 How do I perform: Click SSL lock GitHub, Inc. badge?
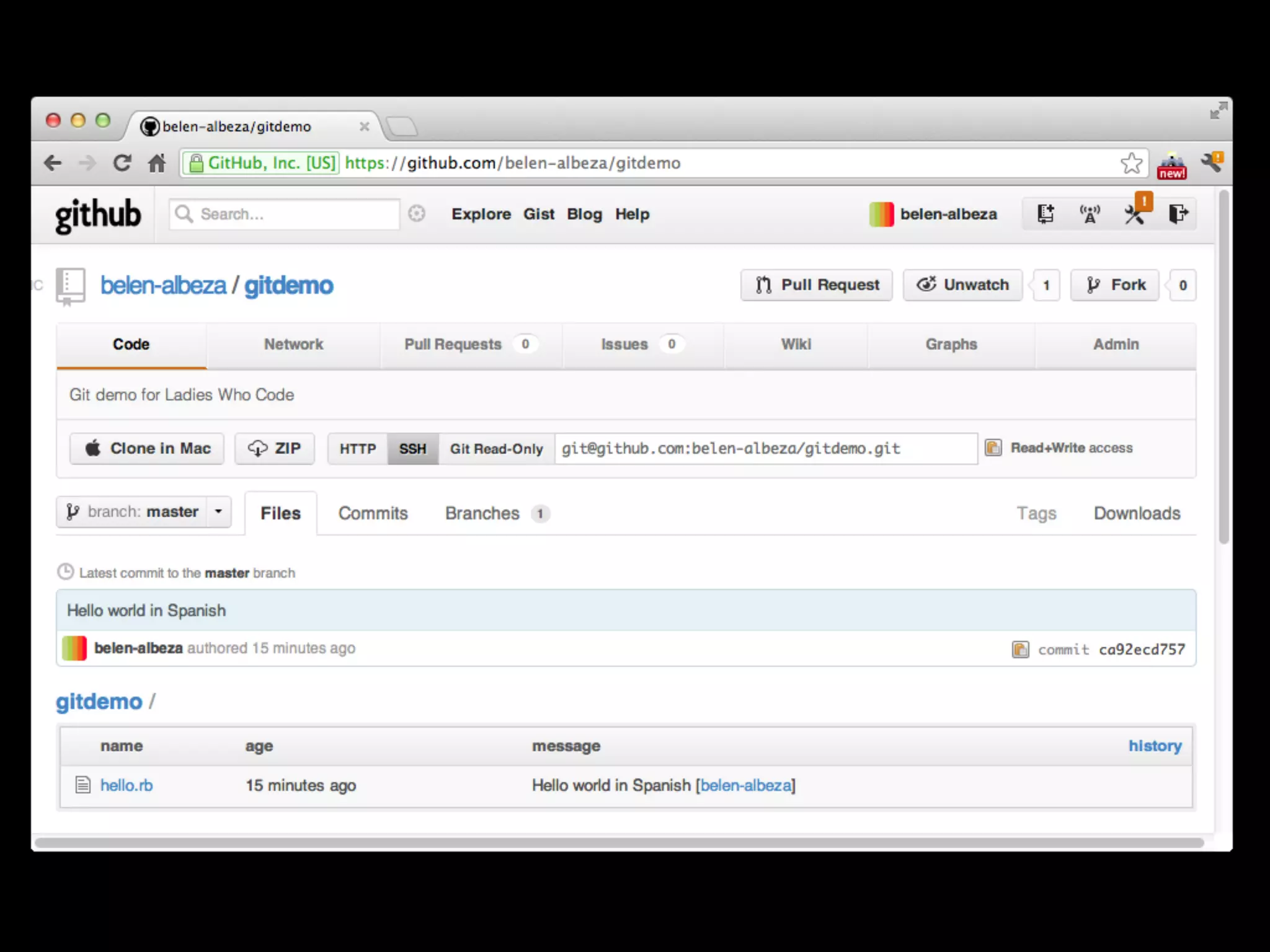point(261,163)
